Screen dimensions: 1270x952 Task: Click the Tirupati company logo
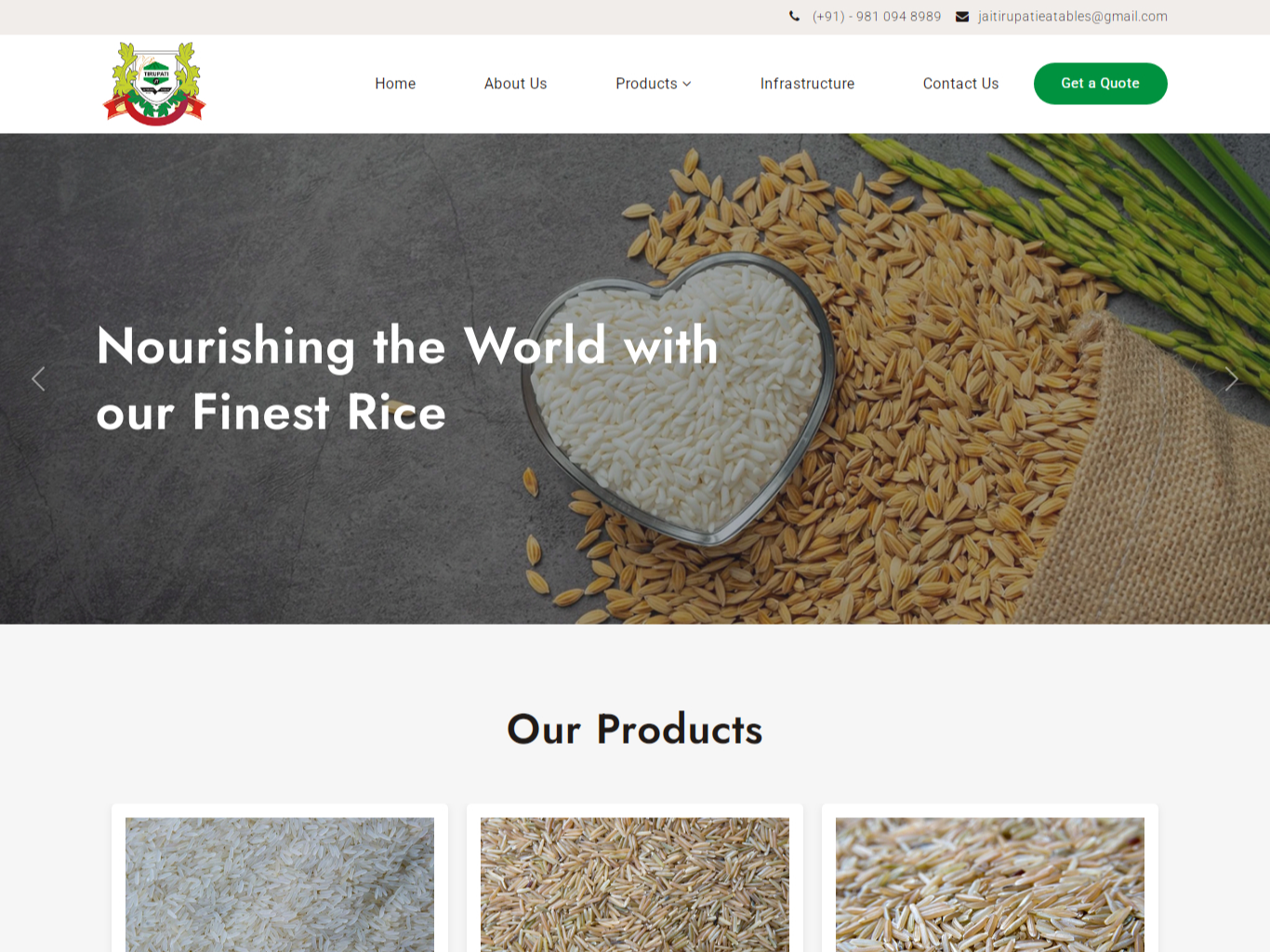click(x=154, y=84)
